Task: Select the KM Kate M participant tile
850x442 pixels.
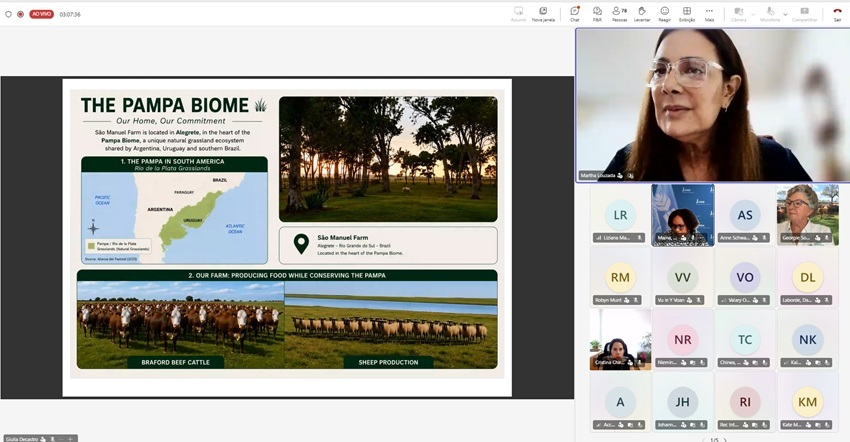Action: pyautogui.click(x=808, y=402)
